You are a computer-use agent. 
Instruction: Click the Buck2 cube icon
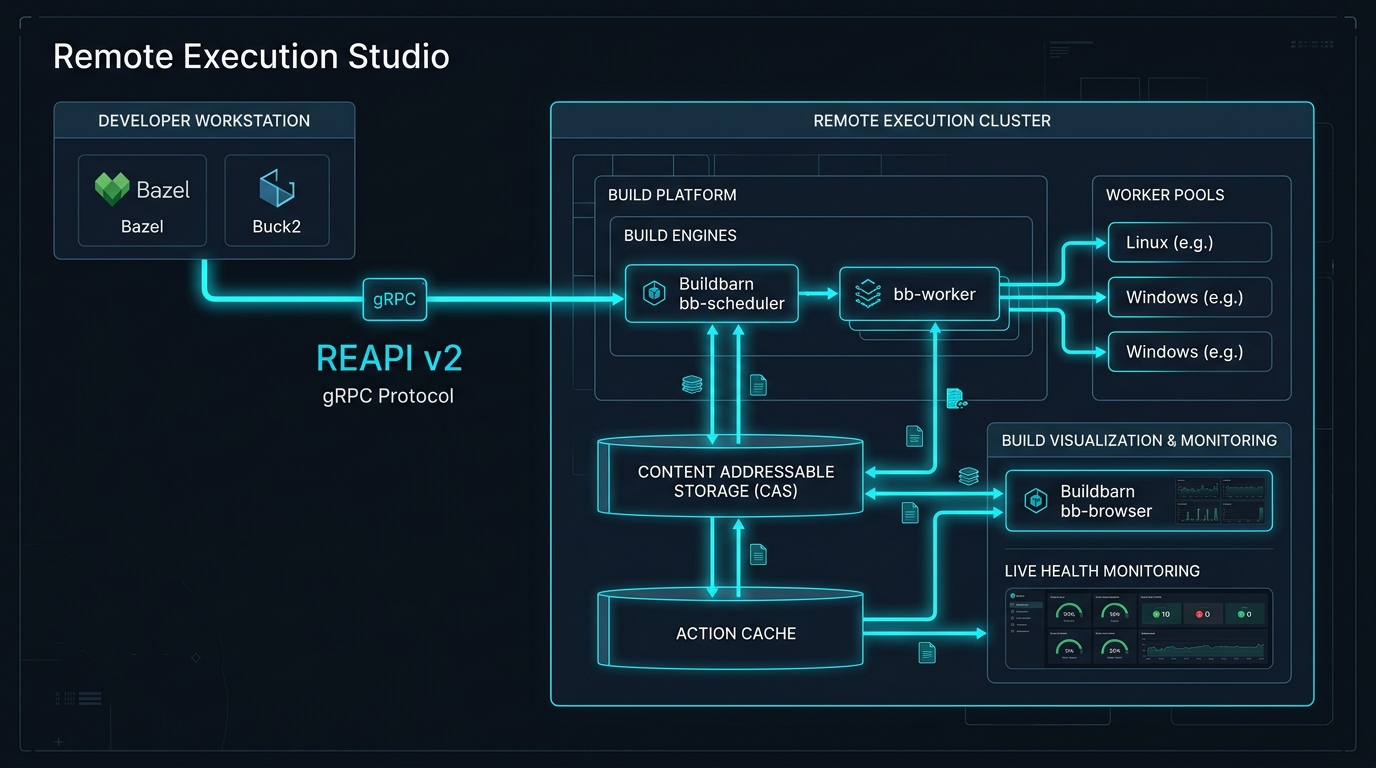tap(277, 190)
